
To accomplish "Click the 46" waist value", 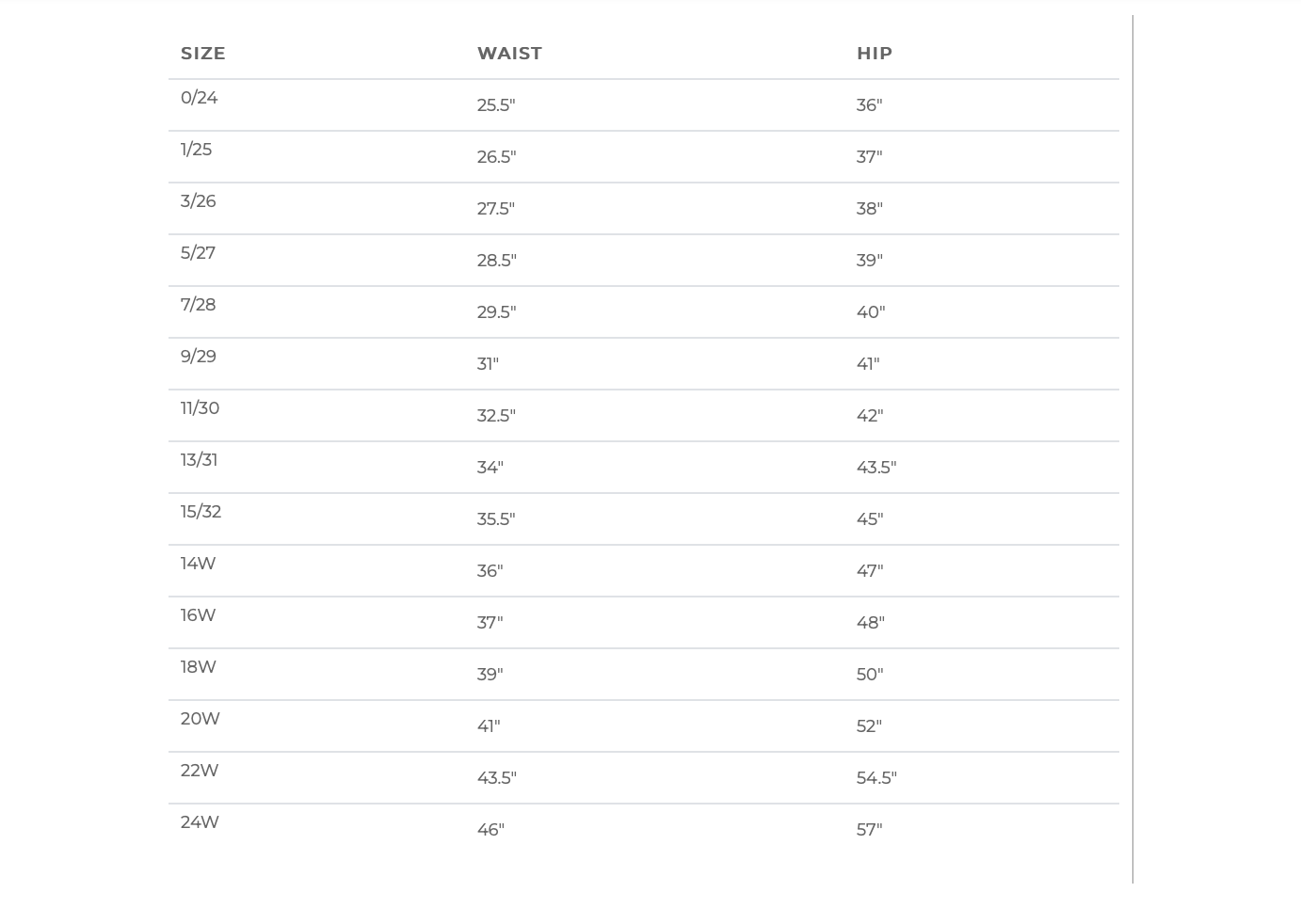I will pyautogui.click(x=490, y=830).
